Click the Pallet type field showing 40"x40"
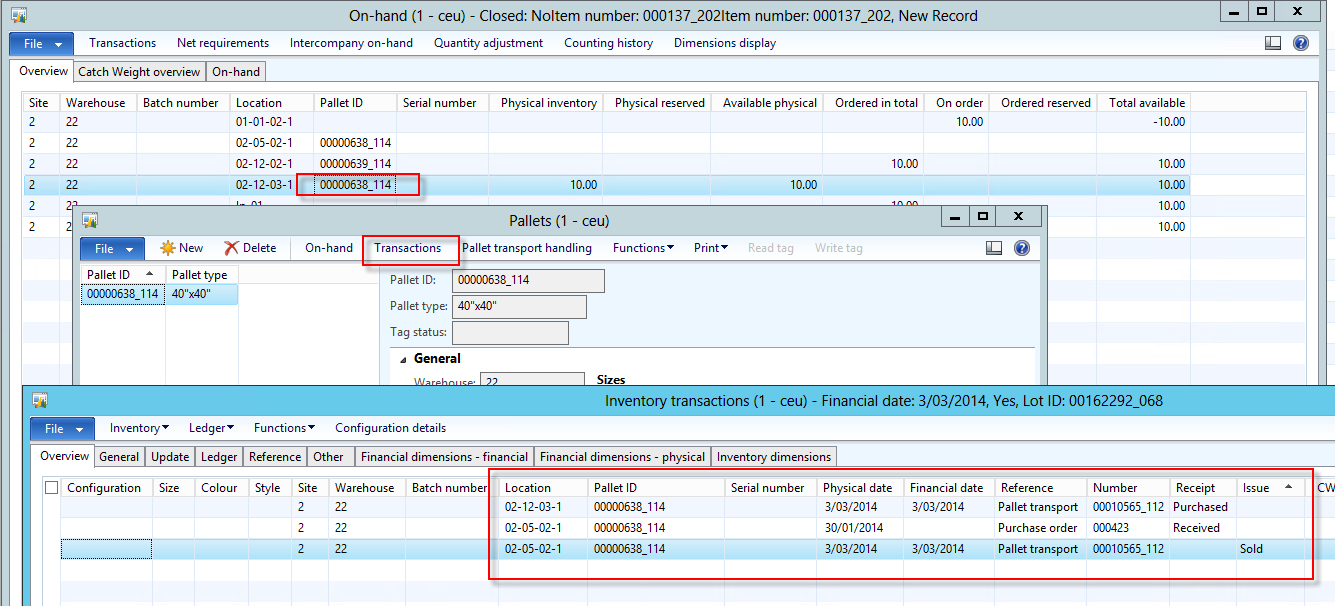The width and height of the screenshot is (1335, 606). [521, 306]
